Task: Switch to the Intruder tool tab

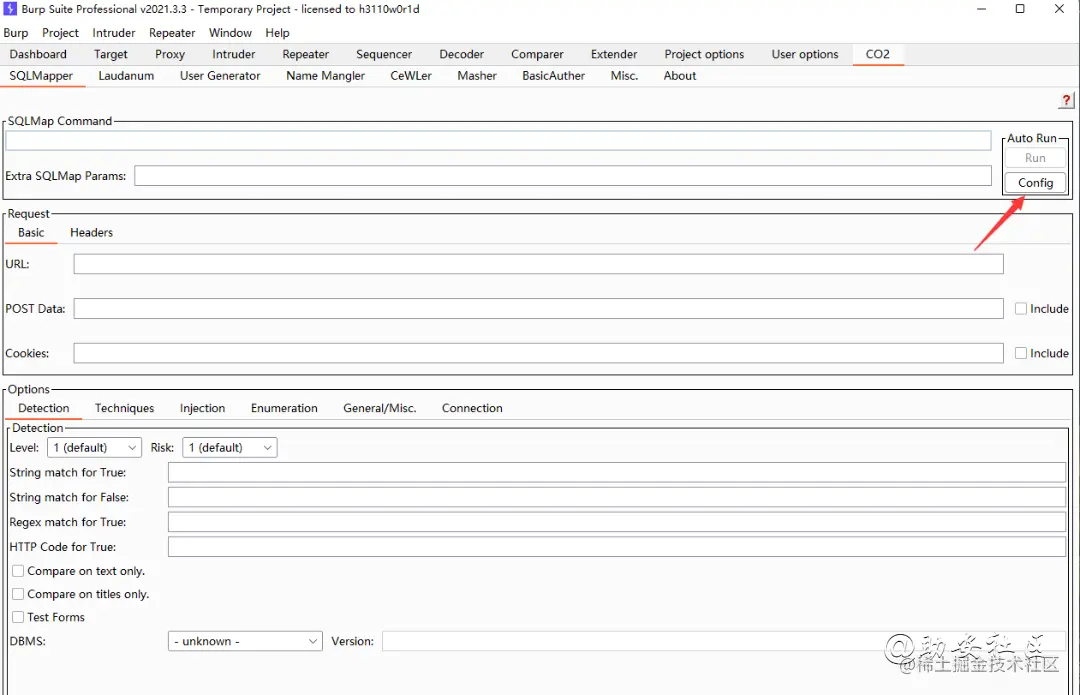Action: click(233, 54)
